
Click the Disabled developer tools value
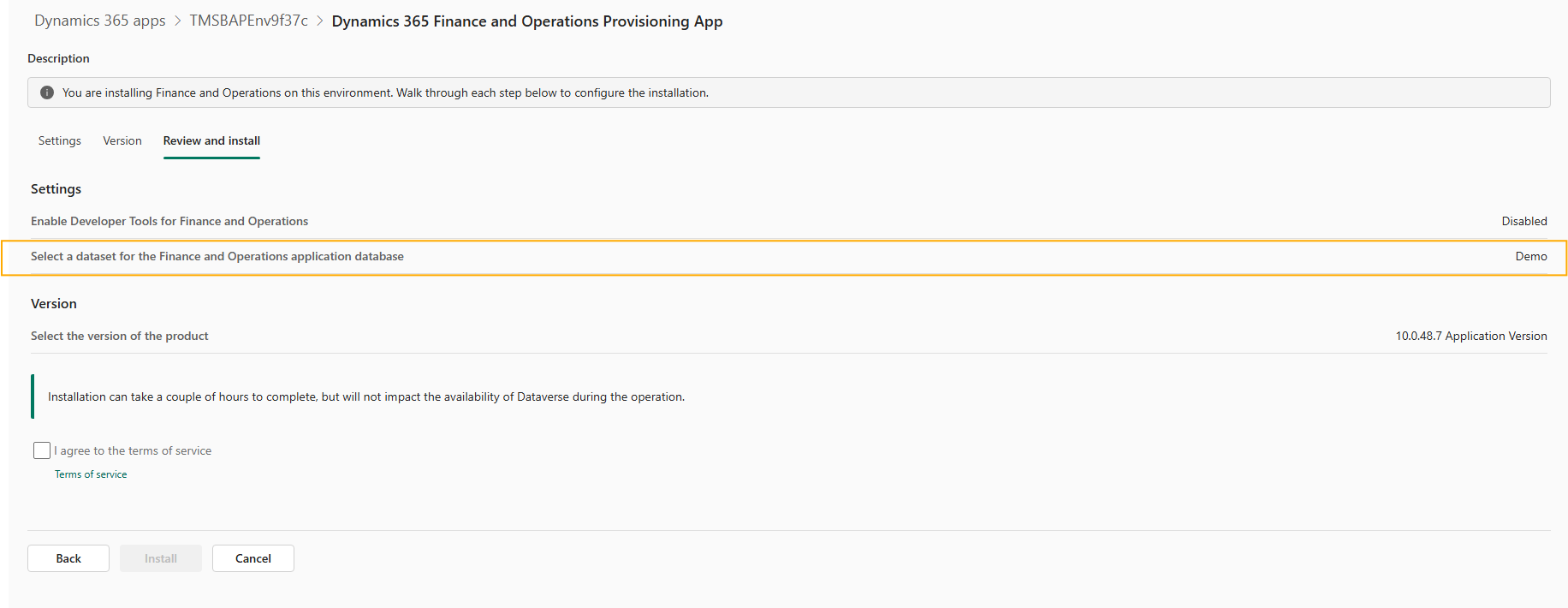click(x=1524, y=221)
